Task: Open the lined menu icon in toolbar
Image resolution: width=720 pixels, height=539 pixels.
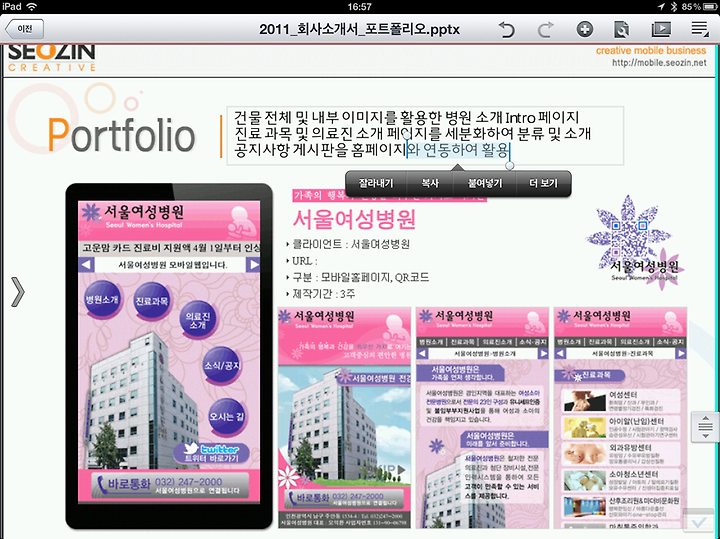Action: click(x=700, y=29)
